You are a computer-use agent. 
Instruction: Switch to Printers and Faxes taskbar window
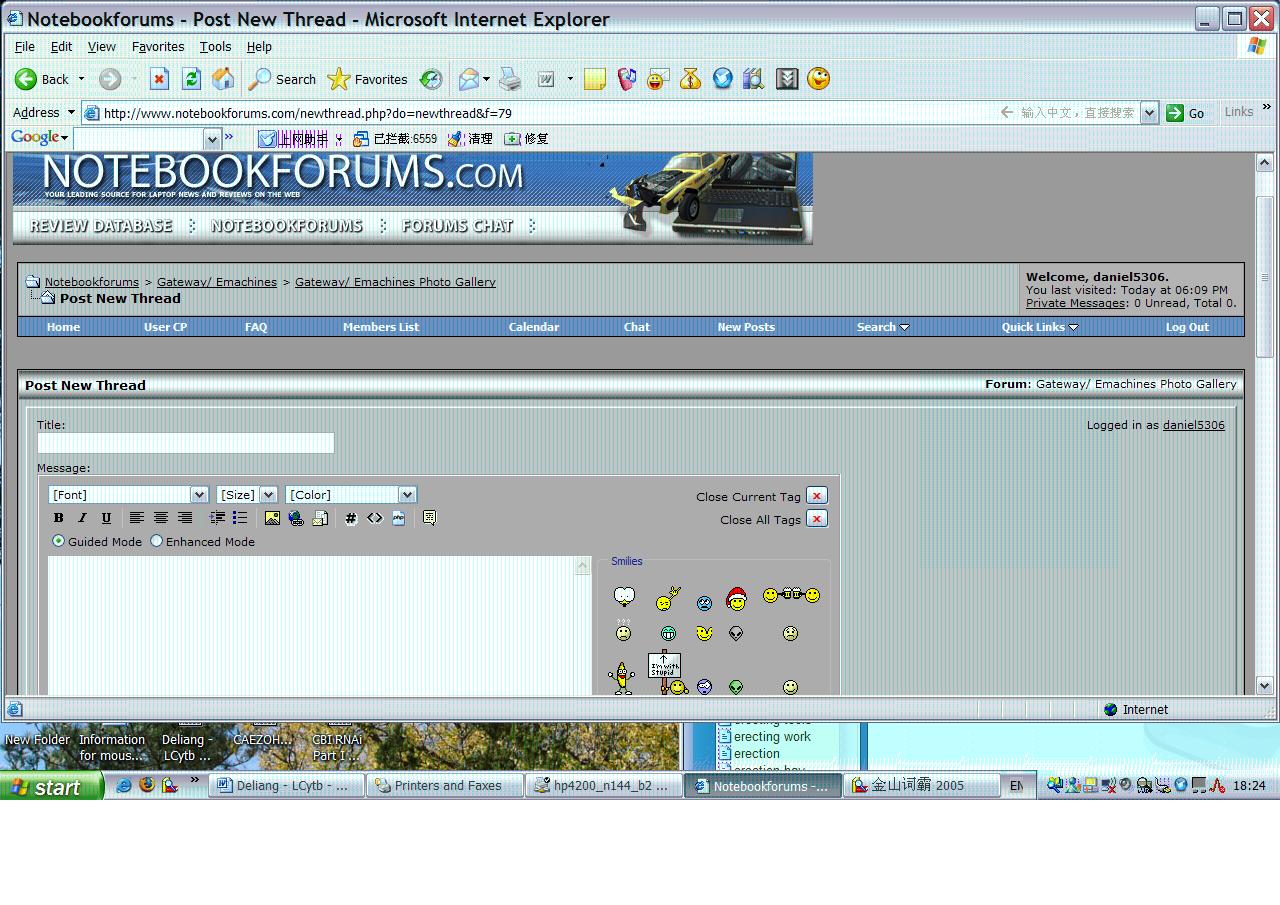click(445, 786)
